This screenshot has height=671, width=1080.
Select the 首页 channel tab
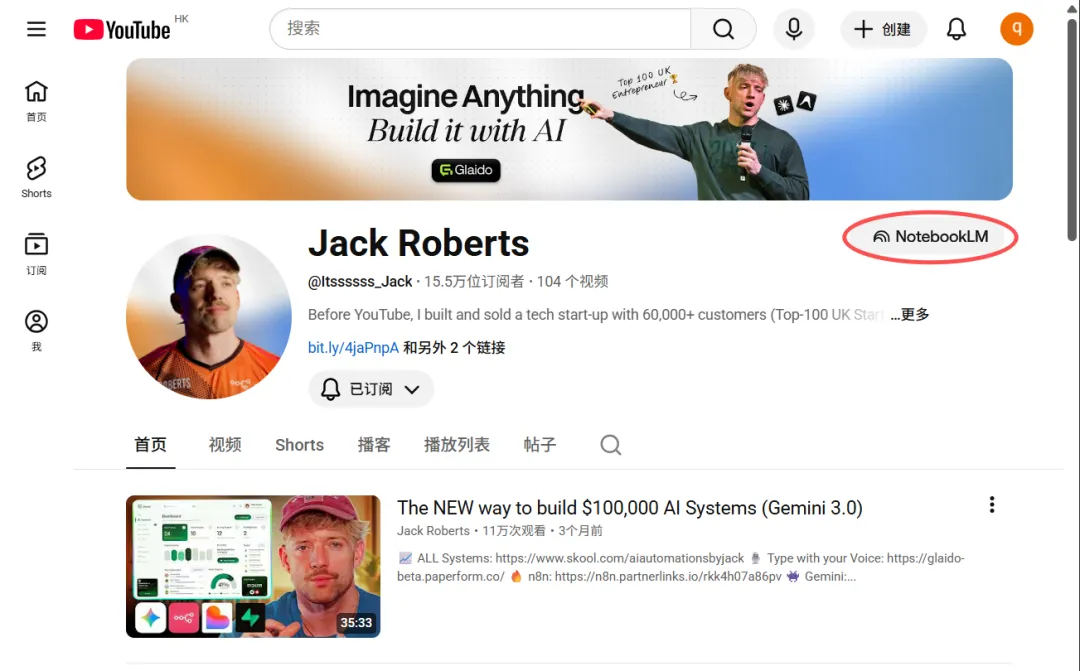pyautogui.click(x=150, y=445)
